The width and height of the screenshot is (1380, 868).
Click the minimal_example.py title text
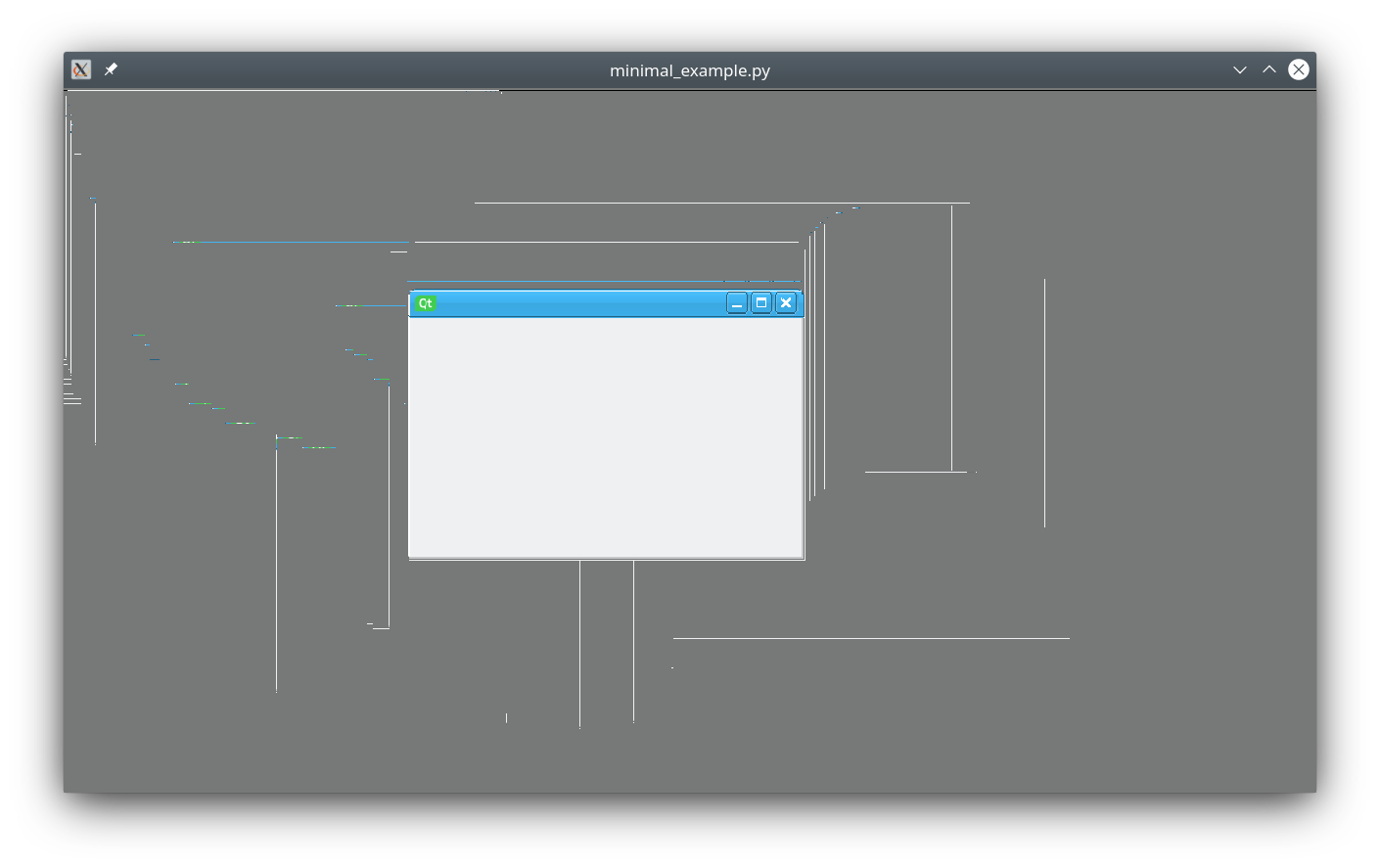tap(690, 70)
